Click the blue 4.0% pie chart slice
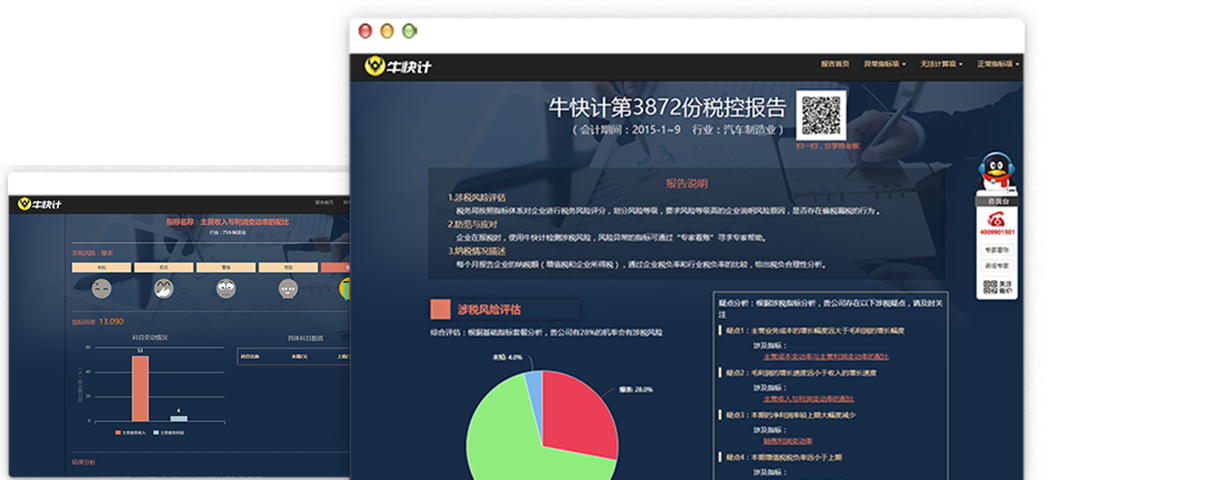Screen dimensions: 1225x480 (535, 387)
